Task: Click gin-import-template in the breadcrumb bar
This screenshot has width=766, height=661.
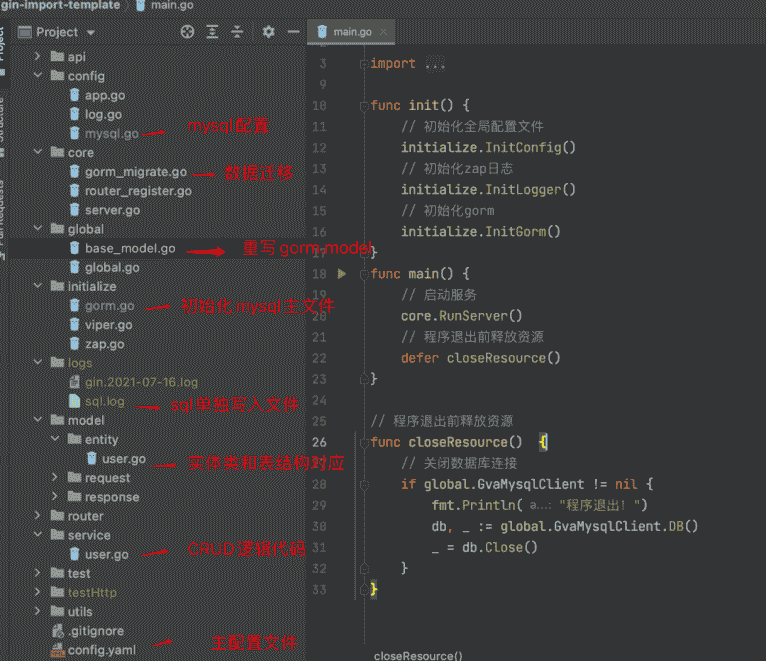Action: coord(60,6)
